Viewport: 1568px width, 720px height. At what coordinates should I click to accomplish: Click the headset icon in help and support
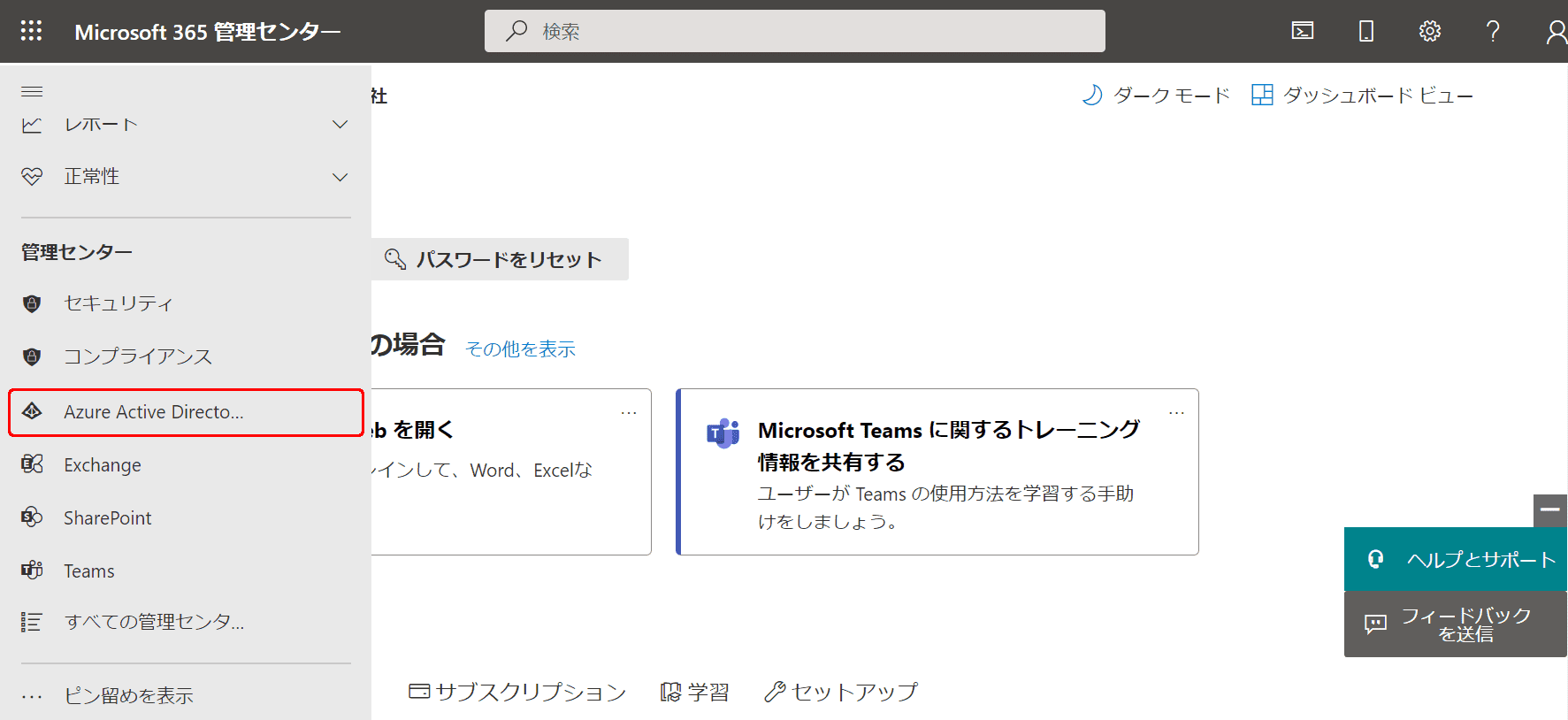tap(1375, 559)
